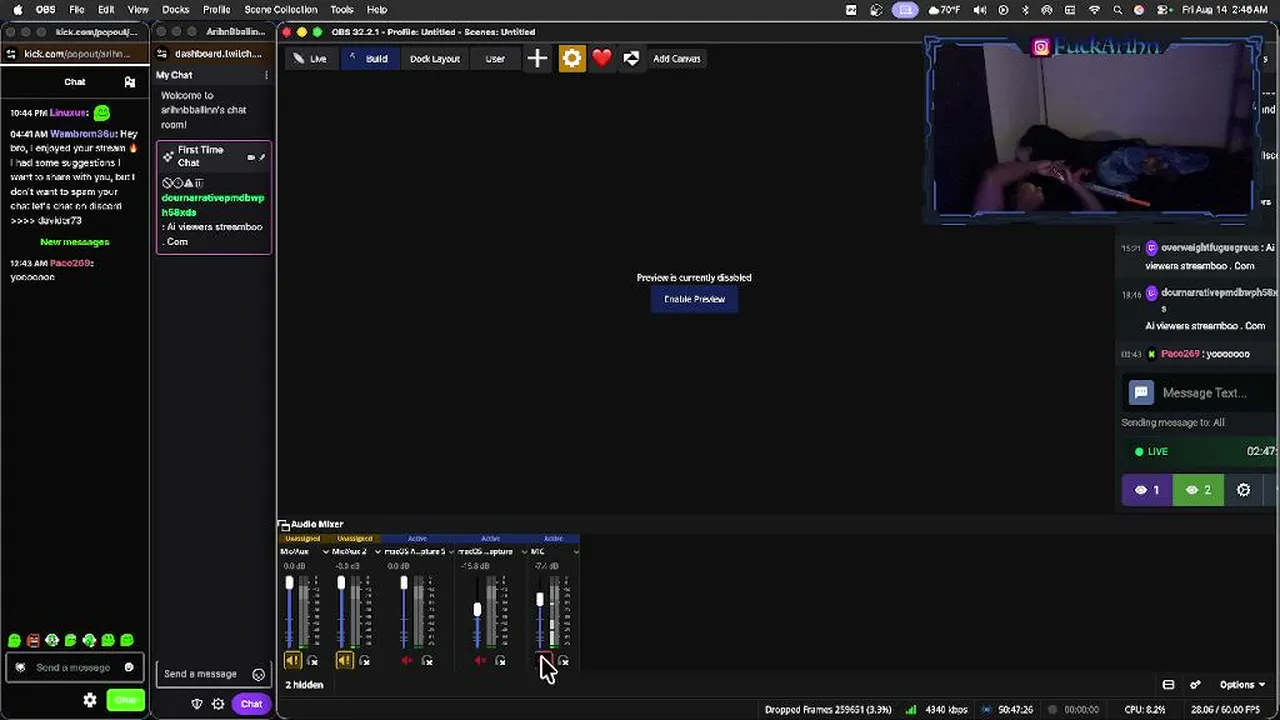The image size is (1280, 720).
Task: Adjust the MIC volume fader
Action: (540, 600)
